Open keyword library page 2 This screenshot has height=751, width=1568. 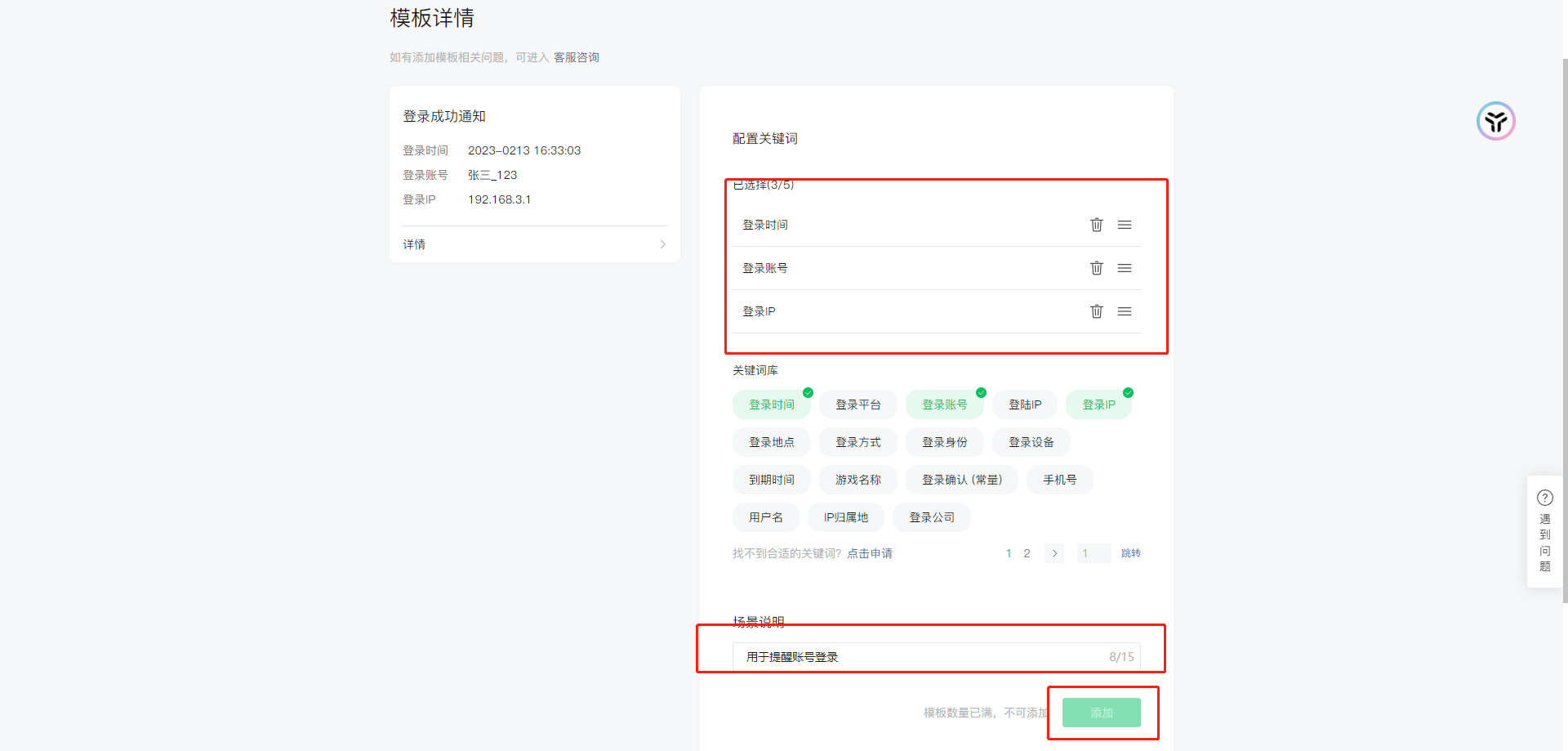1027,553
